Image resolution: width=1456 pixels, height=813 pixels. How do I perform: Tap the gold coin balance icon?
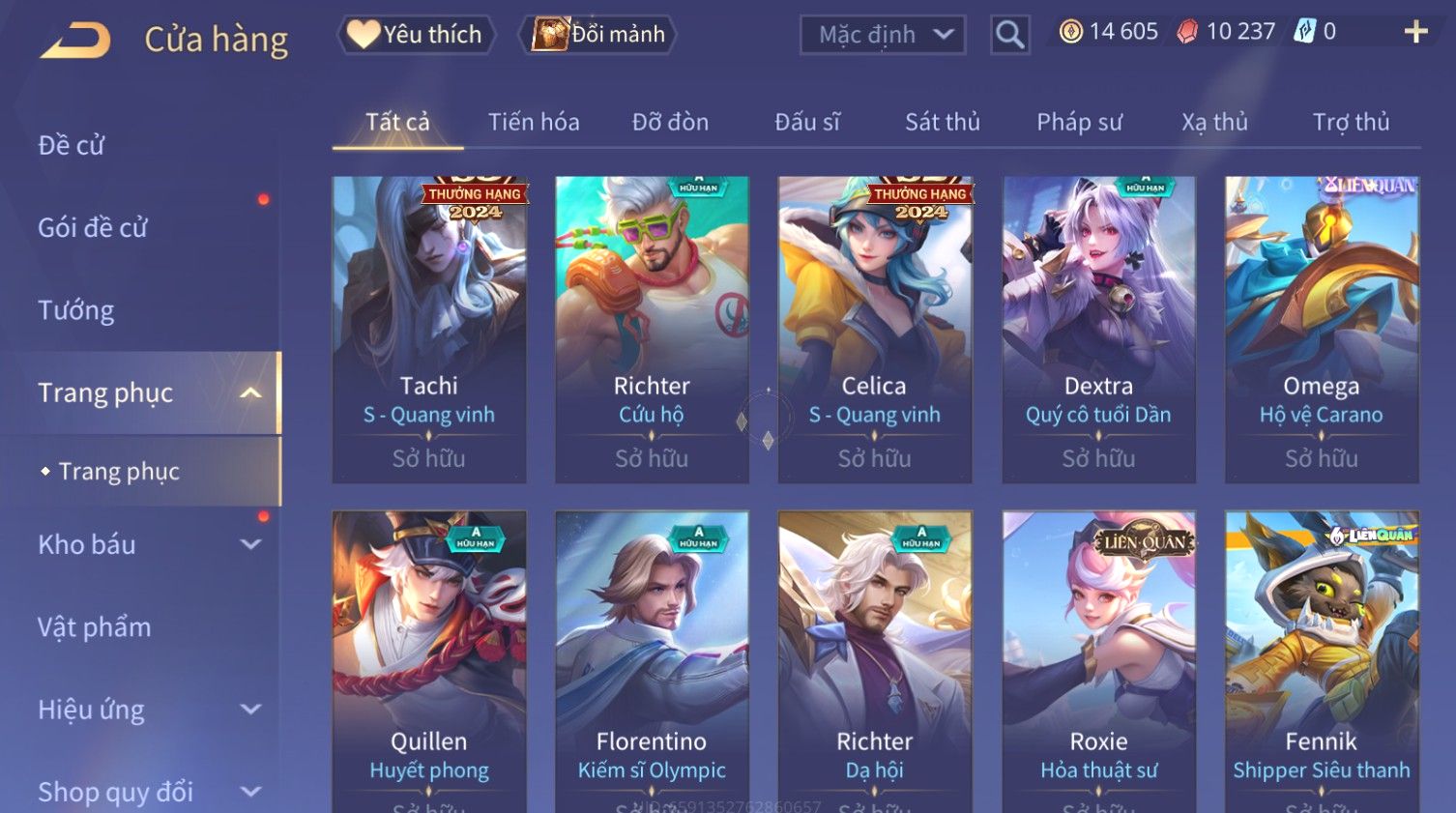[1070, 32]
